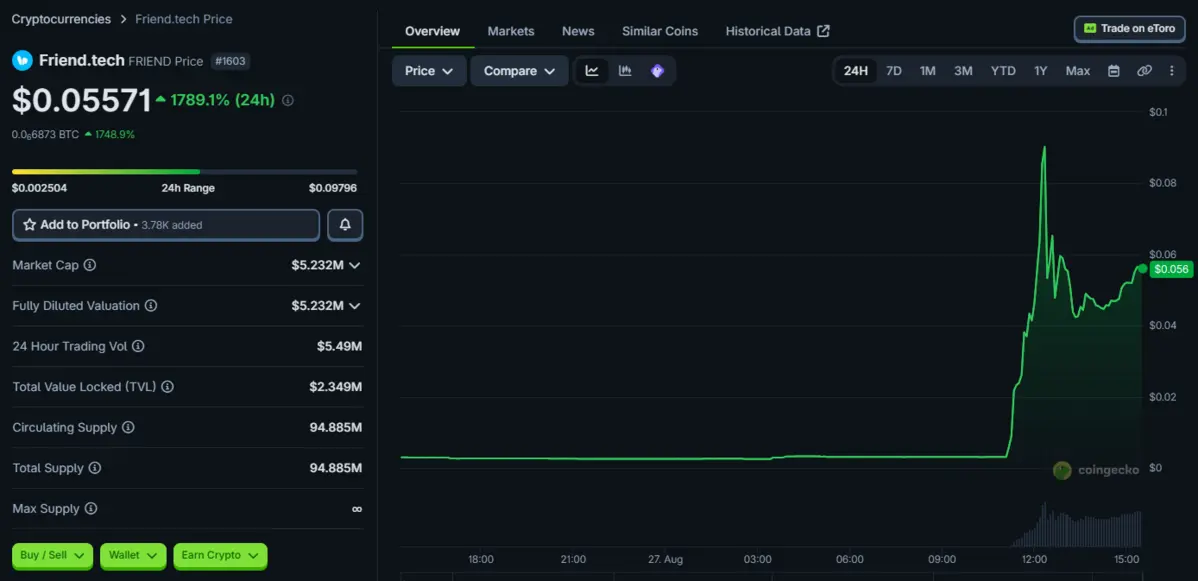Expand the Market Cap value chevron
The width and height of the screenshot is (1198, 581).
pos(355,265)
